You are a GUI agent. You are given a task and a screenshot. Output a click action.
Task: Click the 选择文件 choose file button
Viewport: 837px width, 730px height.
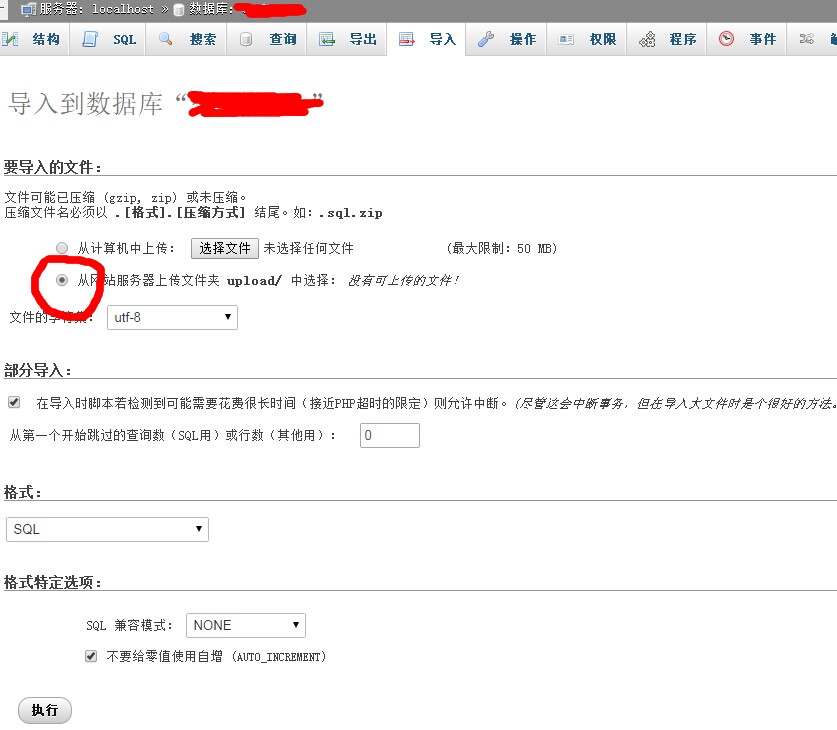tap(225, 248)
